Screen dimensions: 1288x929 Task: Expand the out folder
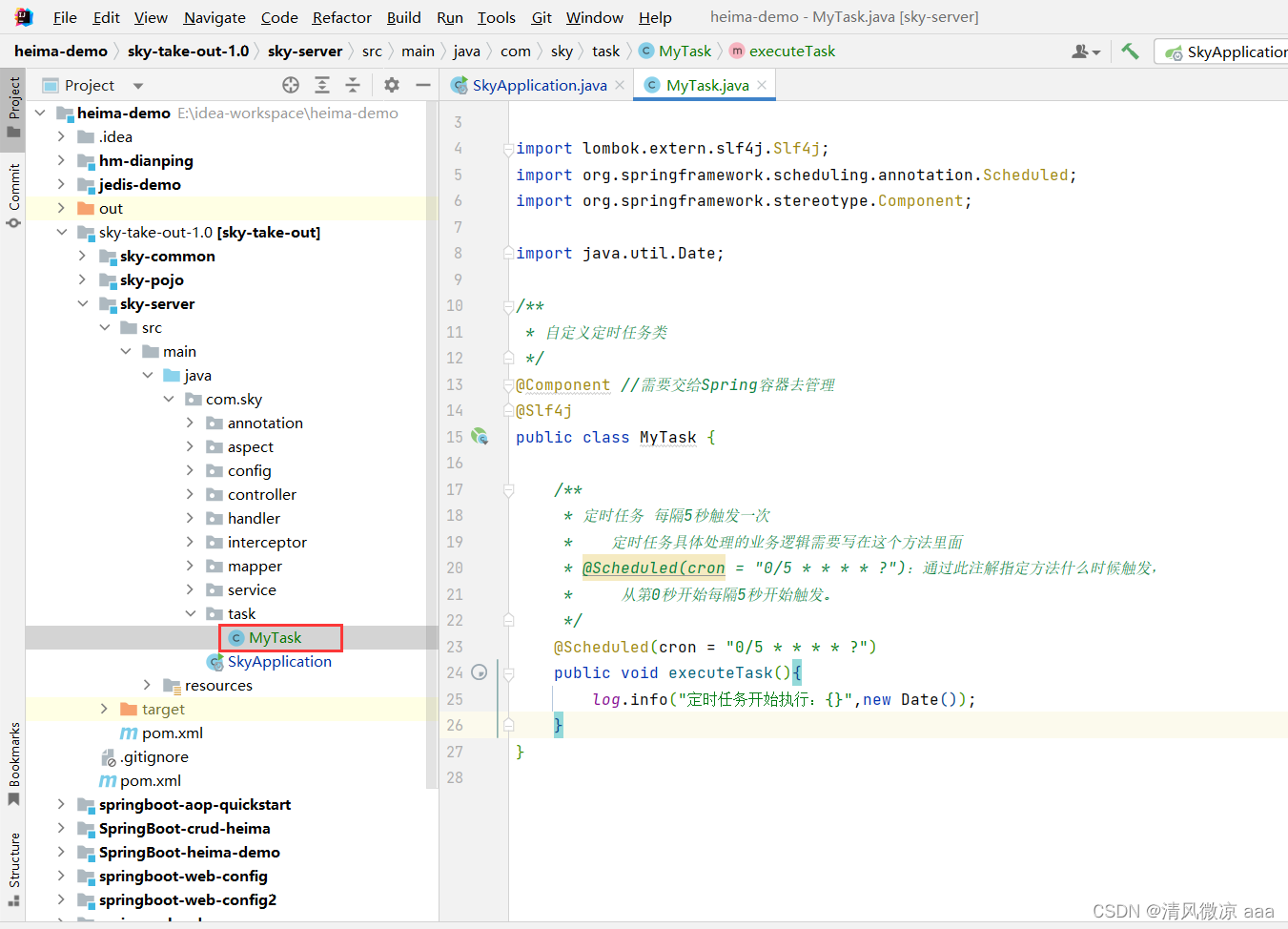pos(62,208)
